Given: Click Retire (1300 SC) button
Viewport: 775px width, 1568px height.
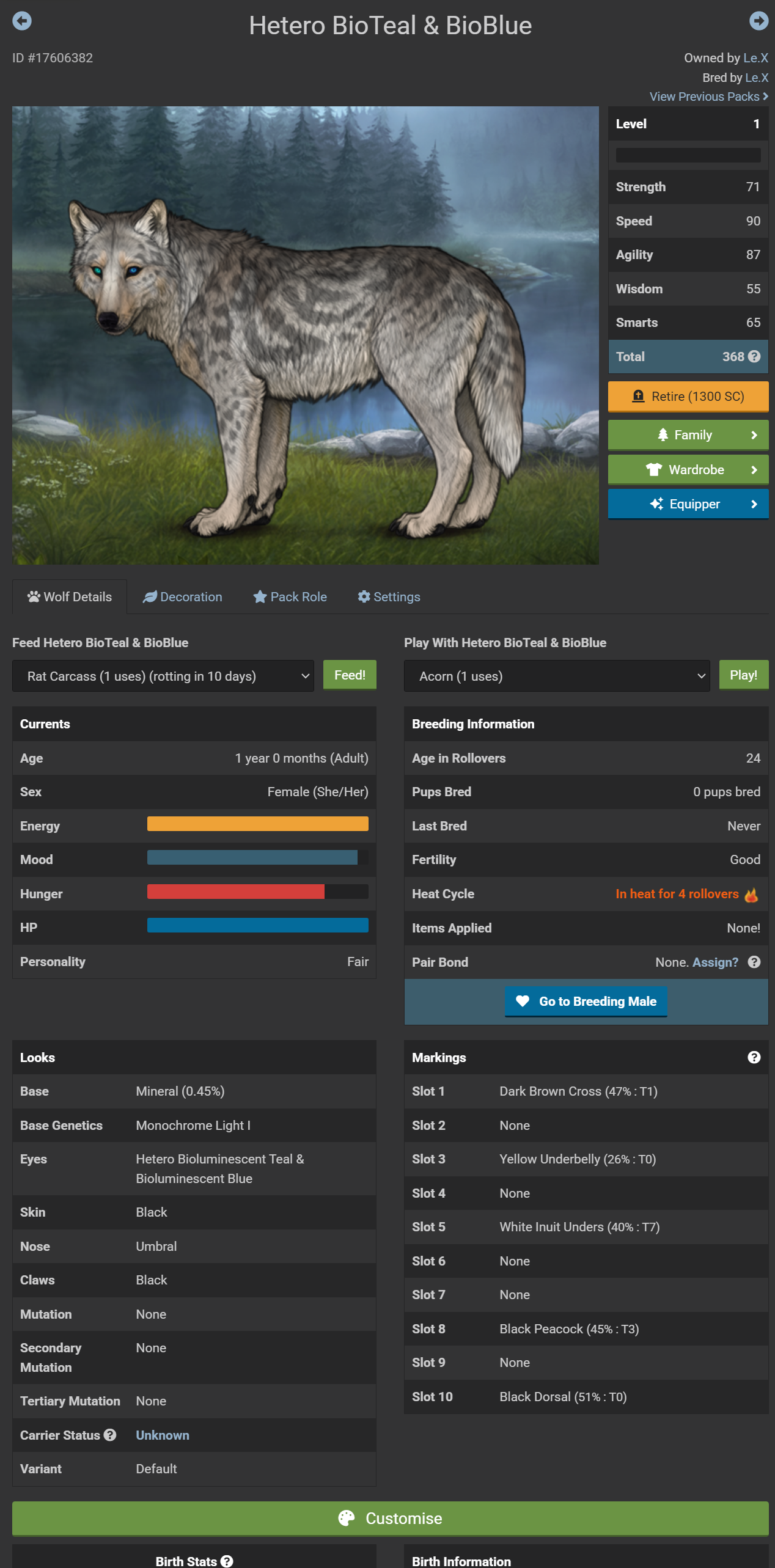Looking at the screenshot, I should [x=688, y=397].
